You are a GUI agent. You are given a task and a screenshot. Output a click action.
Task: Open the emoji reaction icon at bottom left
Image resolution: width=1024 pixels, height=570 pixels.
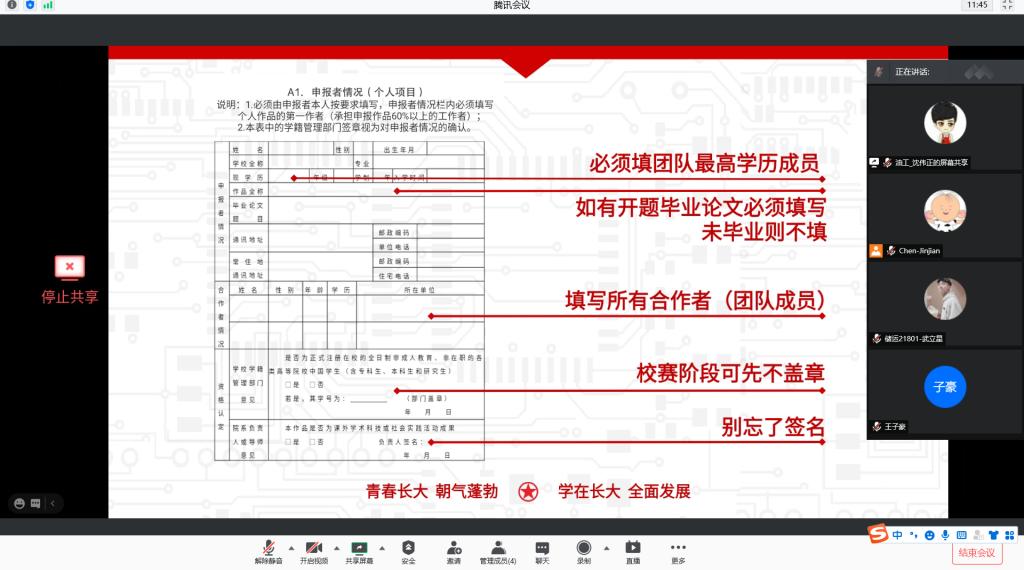(18, 503)
